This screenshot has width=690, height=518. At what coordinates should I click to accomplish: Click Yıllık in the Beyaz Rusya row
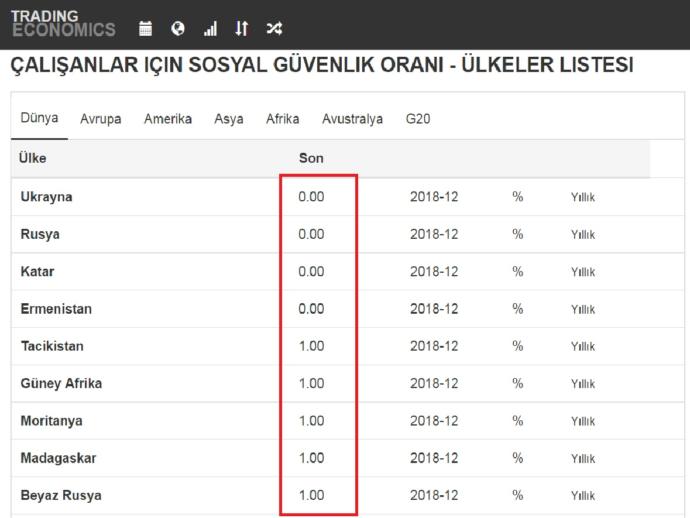click(583, 496)
